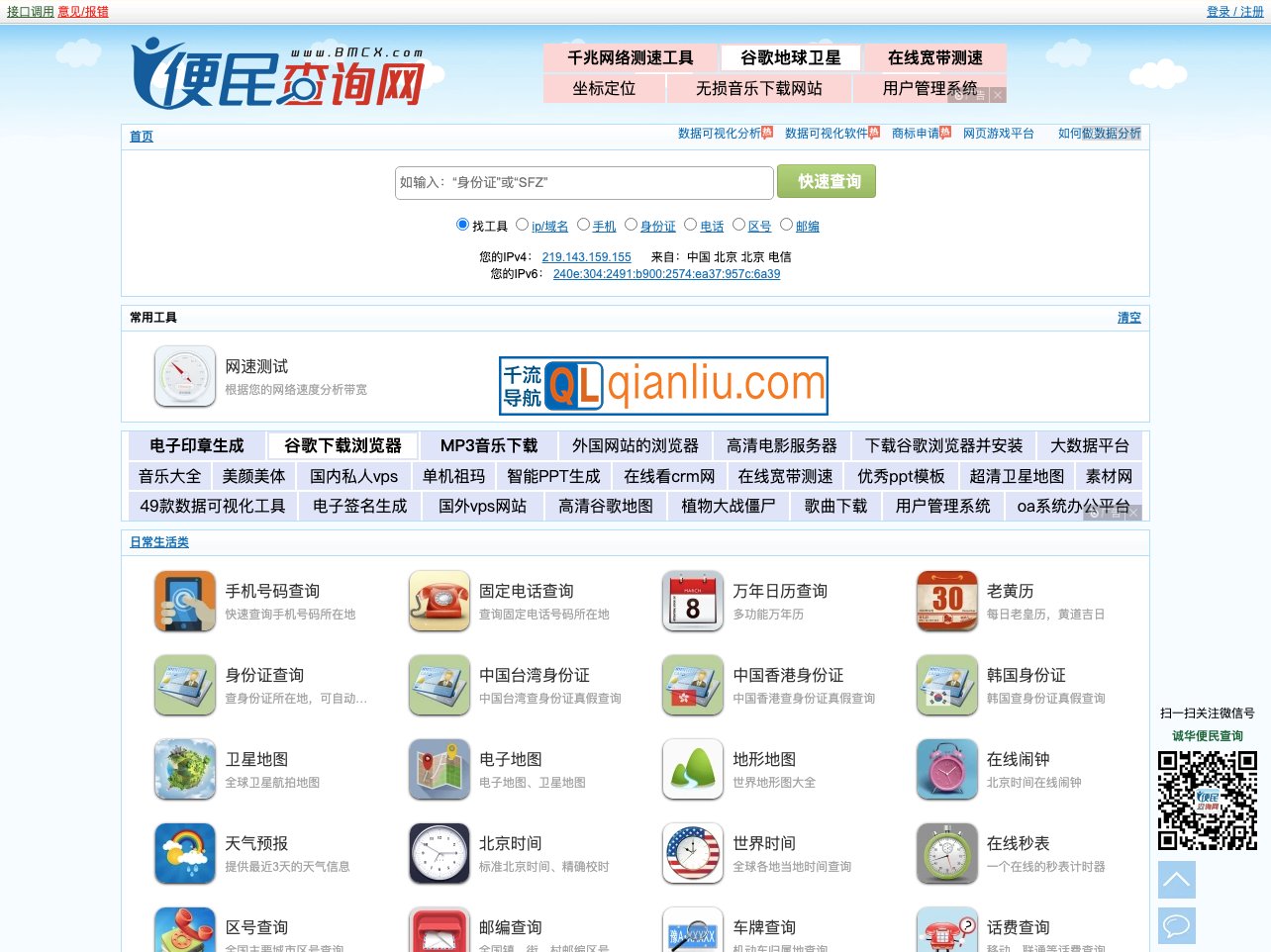The width and height of the screenshot is (1271, 952).
Task: Open the 在线闹钟 alarm clock icon
Action: (x=946, y=769)
